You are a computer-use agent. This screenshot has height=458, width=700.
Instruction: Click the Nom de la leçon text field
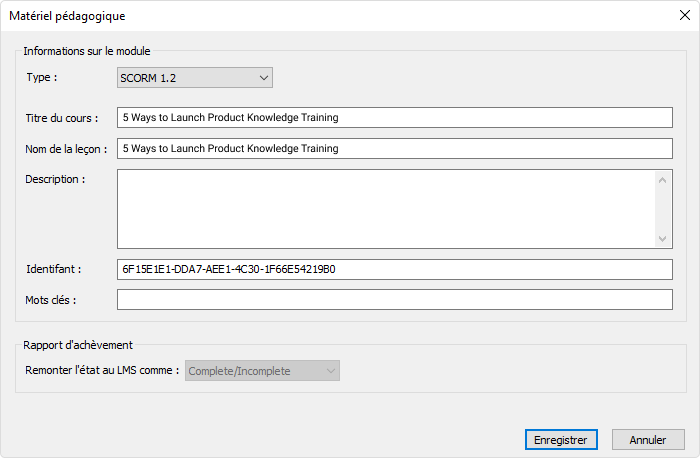coord(395,148)
